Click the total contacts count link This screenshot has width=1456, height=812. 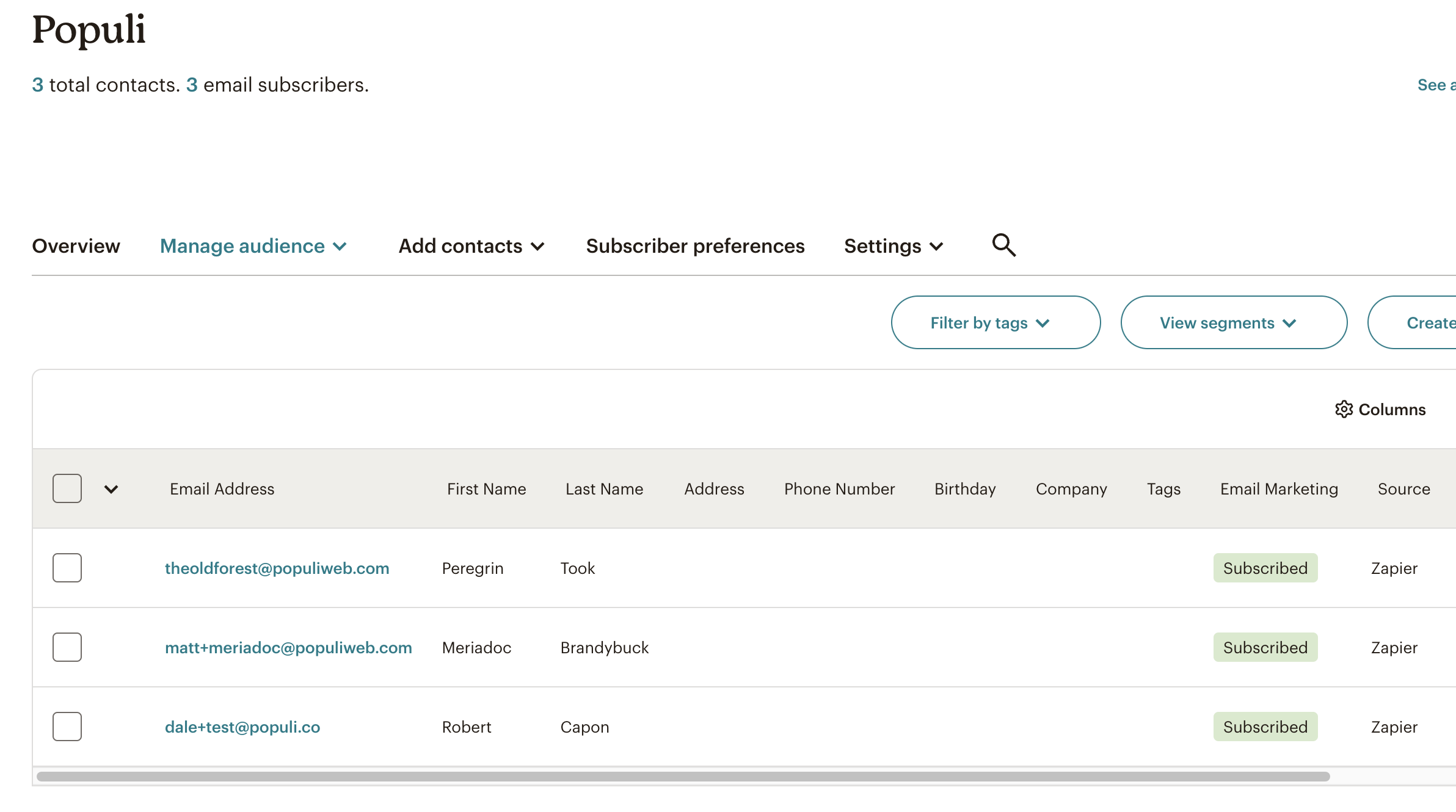(37, 85)
